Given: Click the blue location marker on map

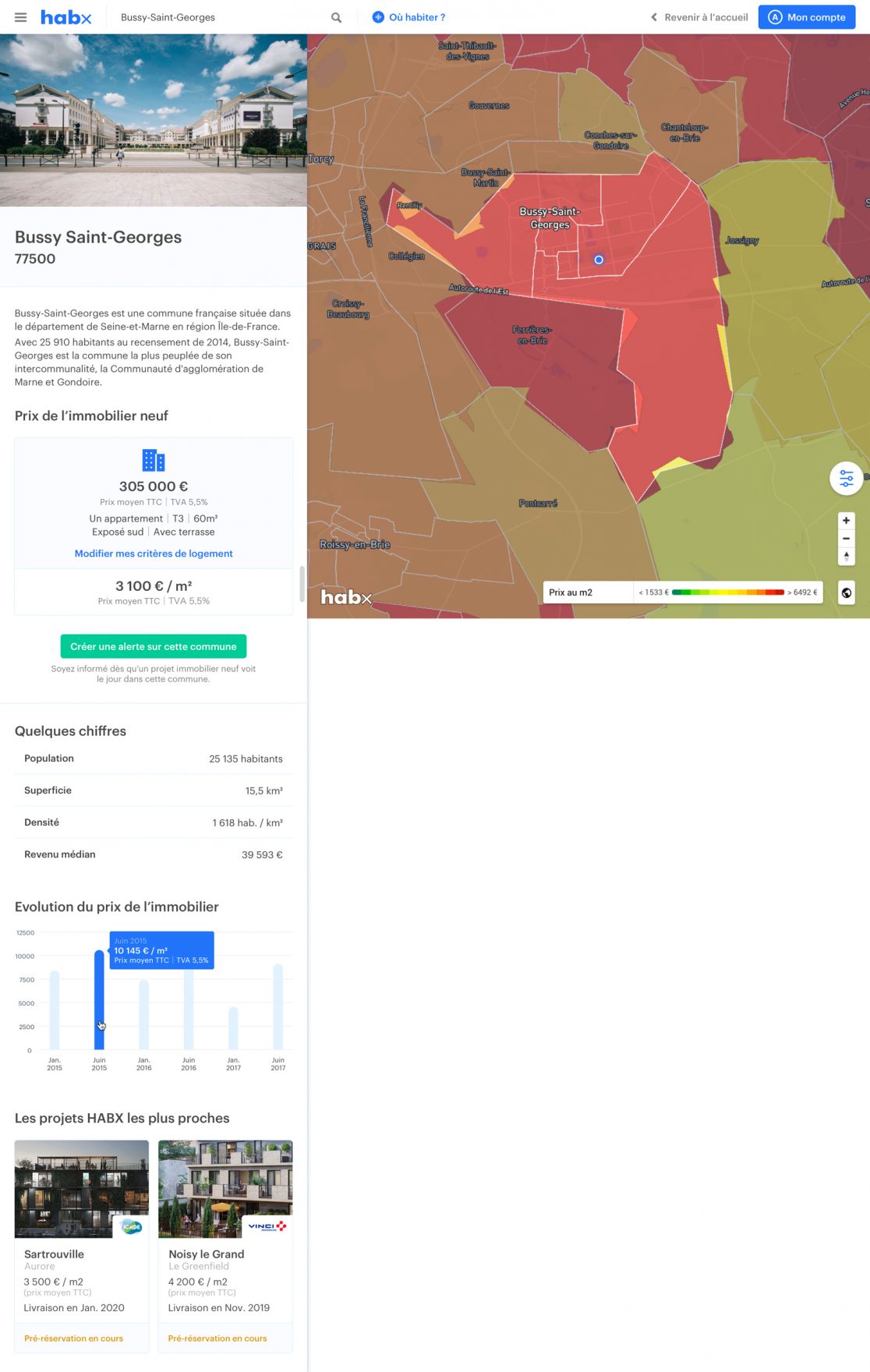Looking at the screenshot, I should pyautogui.click(x=599, y=260).
